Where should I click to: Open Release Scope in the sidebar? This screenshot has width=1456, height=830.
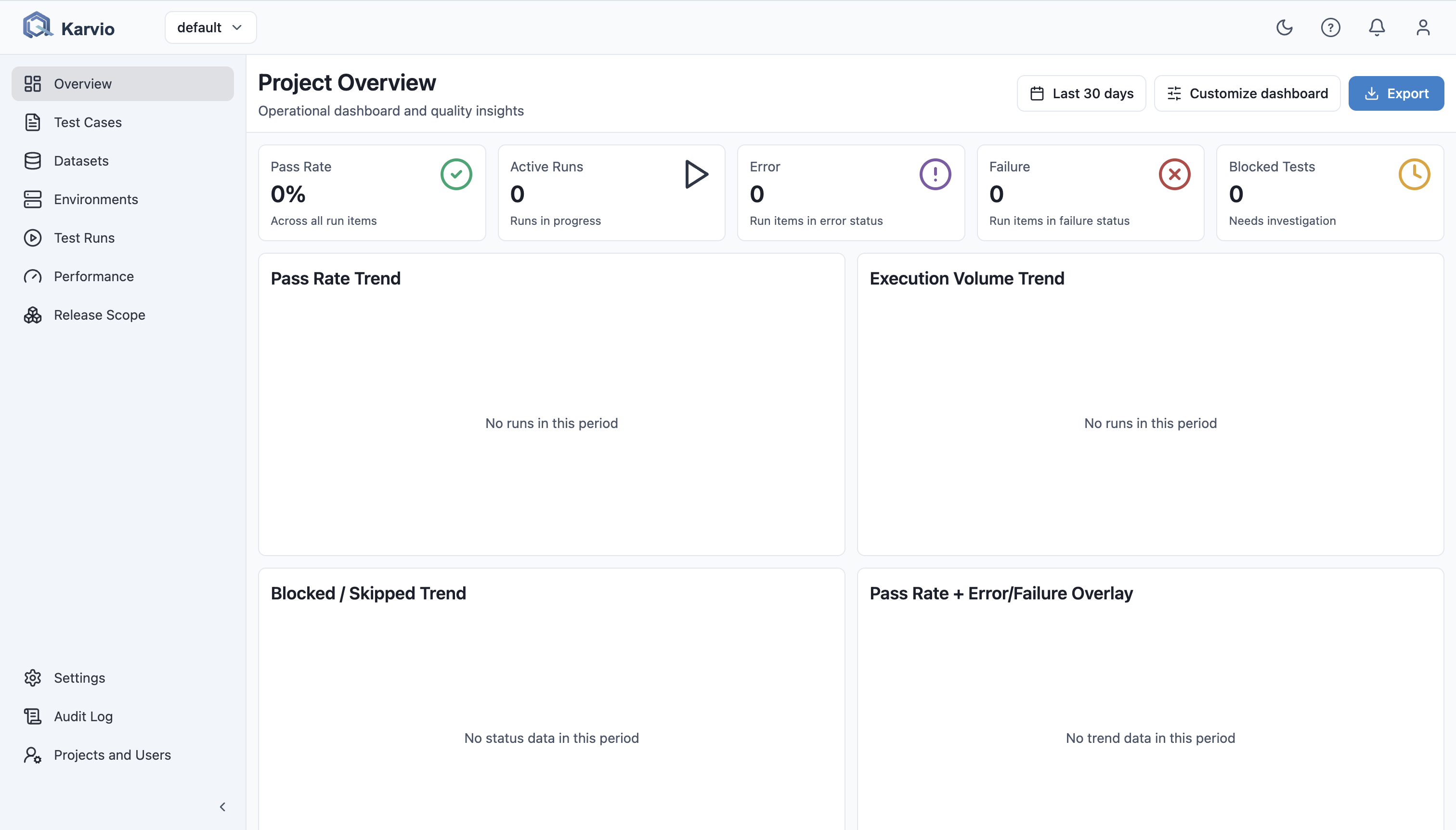point(123,315)
